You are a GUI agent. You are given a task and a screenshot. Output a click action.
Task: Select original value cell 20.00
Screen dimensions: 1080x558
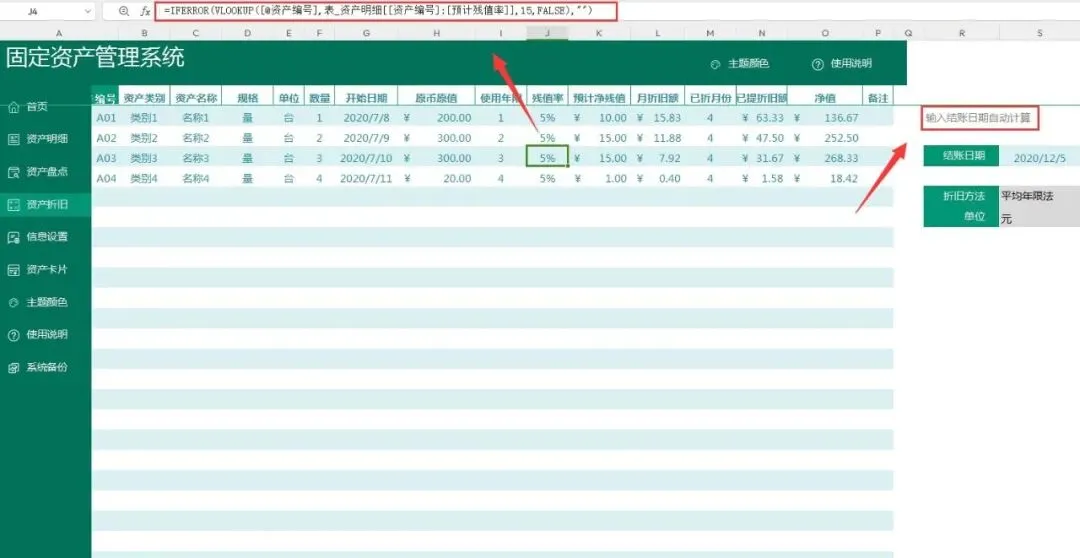(437, 178)
